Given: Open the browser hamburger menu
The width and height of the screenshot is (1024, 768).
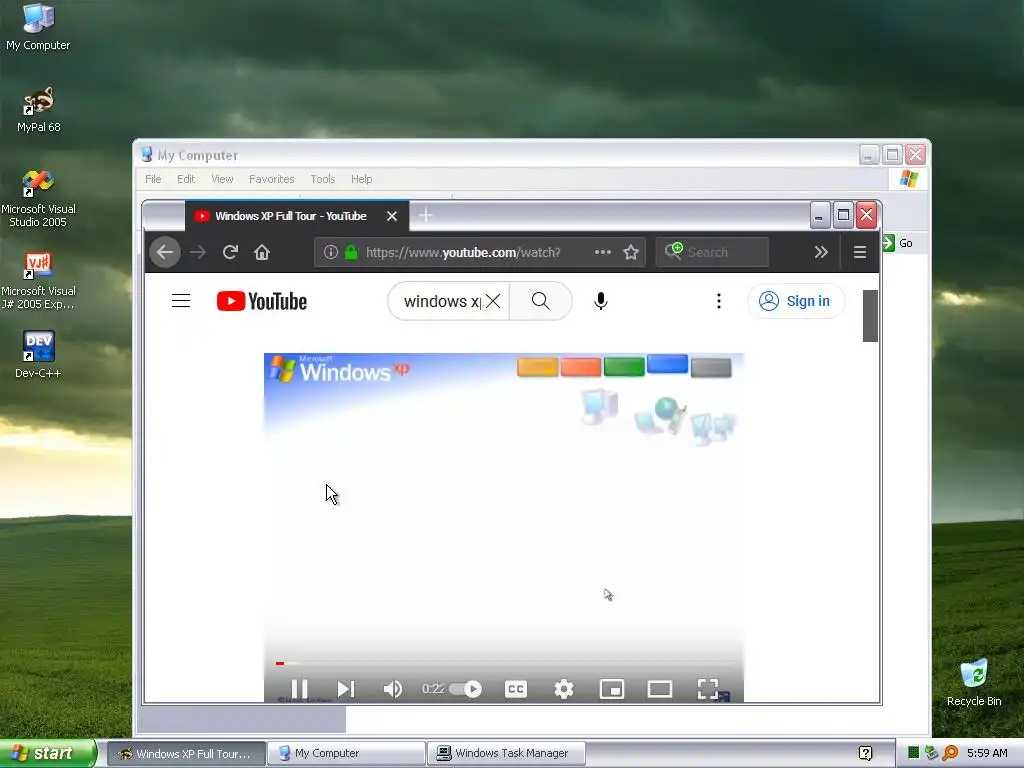Looking at the screenshot, I should [860, 252].
